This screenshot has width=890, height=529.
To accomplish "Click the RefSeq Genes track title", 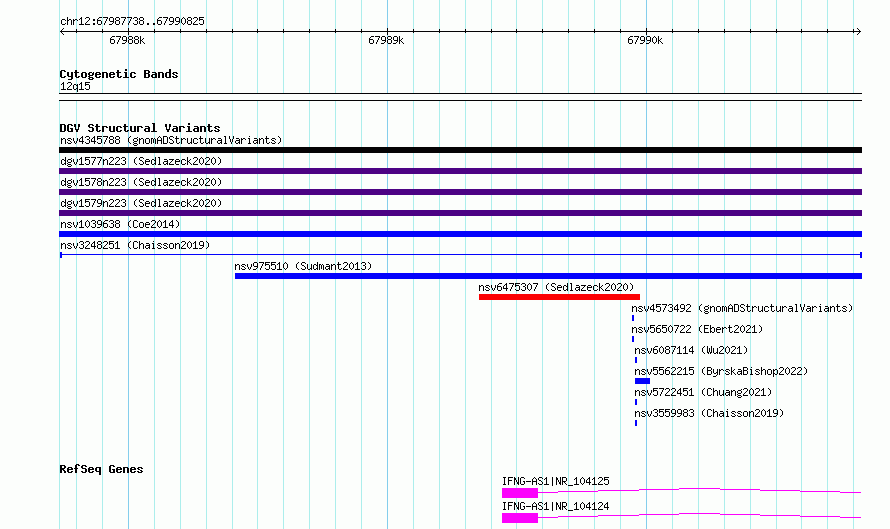I will click(101, 469).
